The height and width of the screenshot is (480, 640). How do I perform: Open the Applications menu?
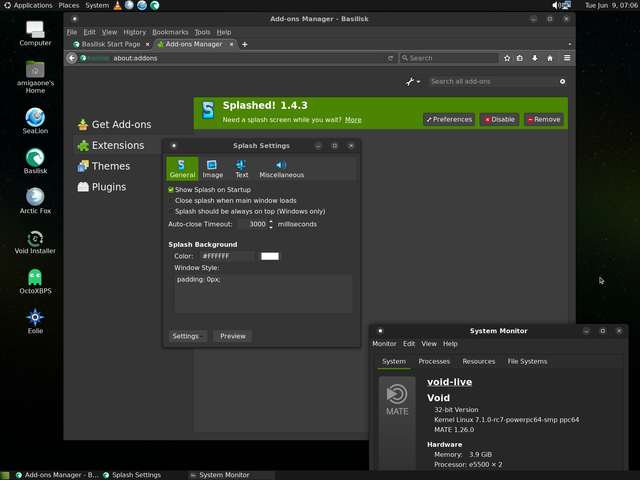(x=28, y=5)
